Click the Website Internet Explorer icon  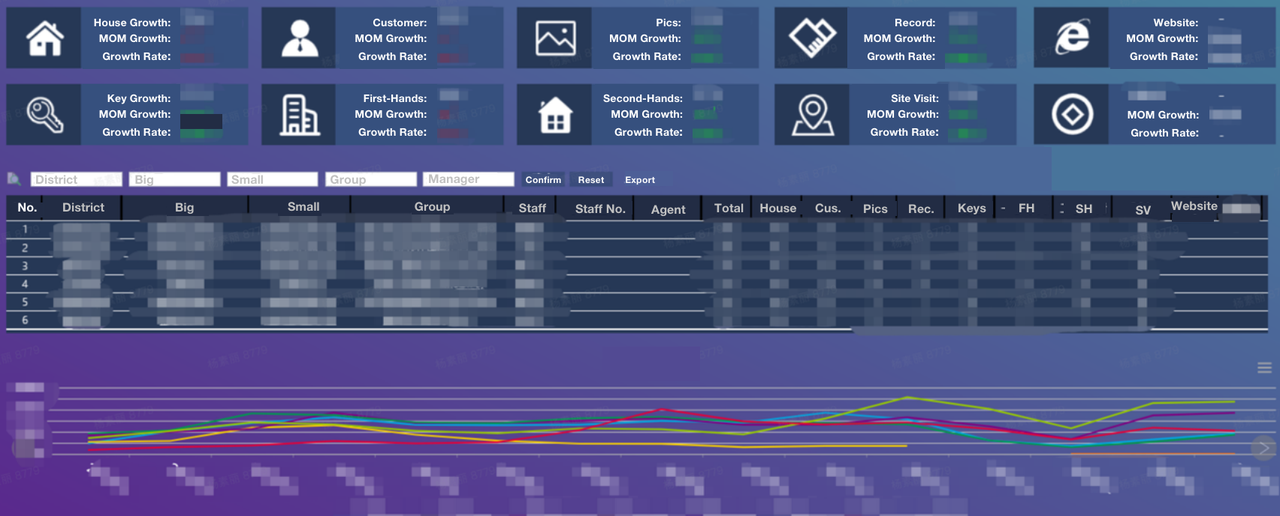tap(1071, 39)
